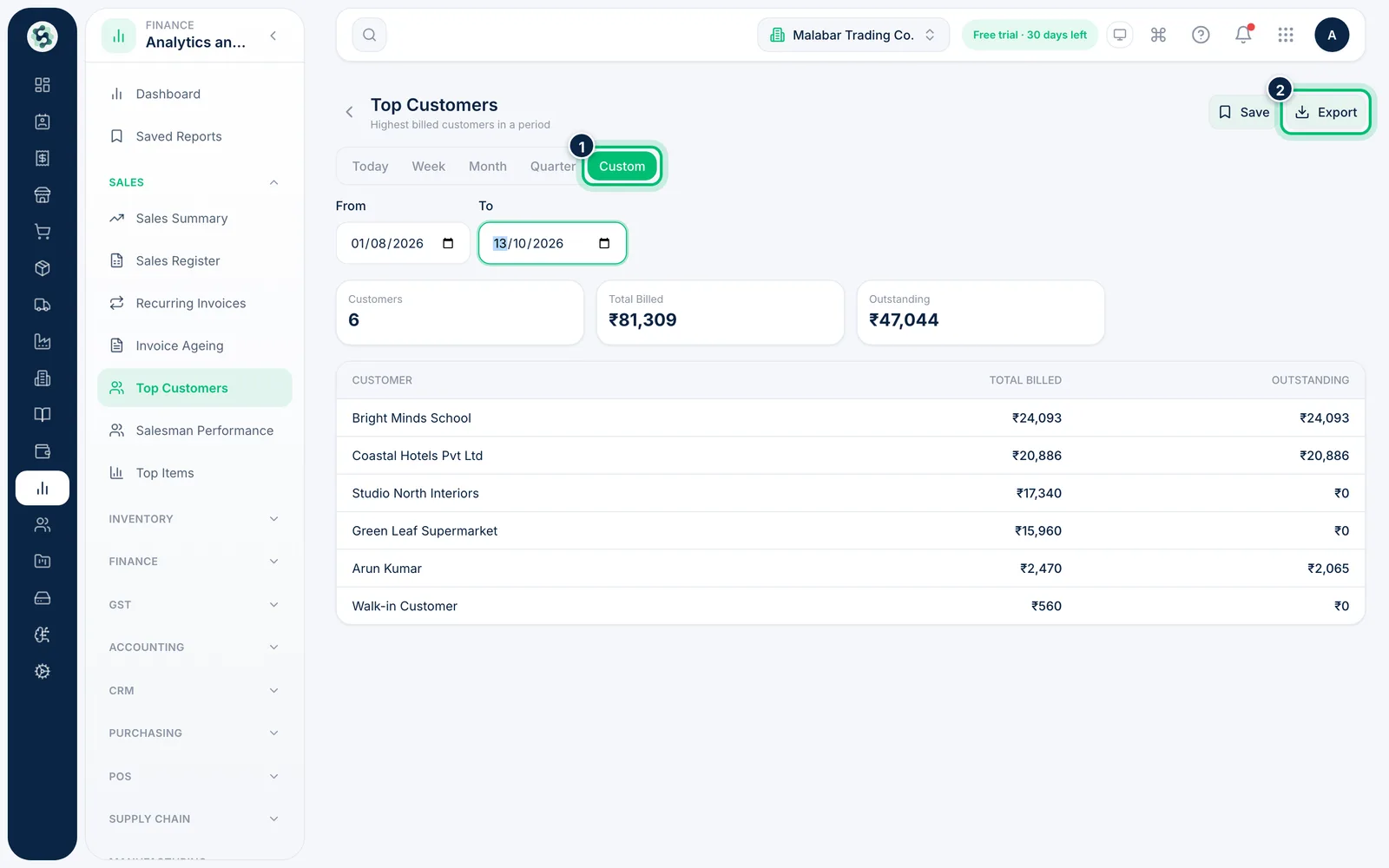
Task: Open the Sales Register report
Action: coord(194,261)
